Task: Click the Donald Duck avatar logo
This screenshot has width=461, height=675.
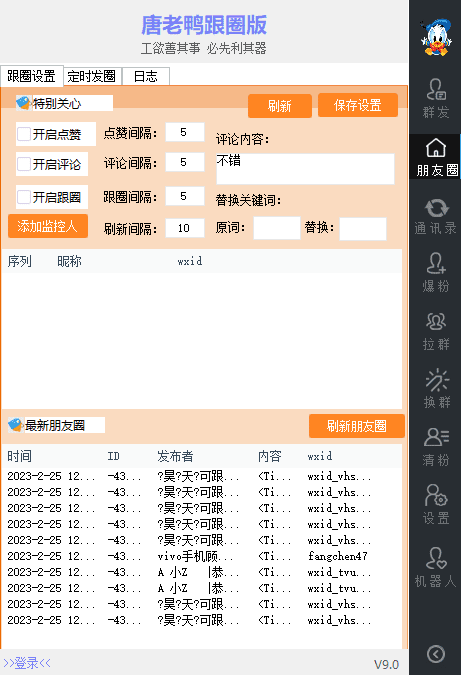Action: click(436, 37)
